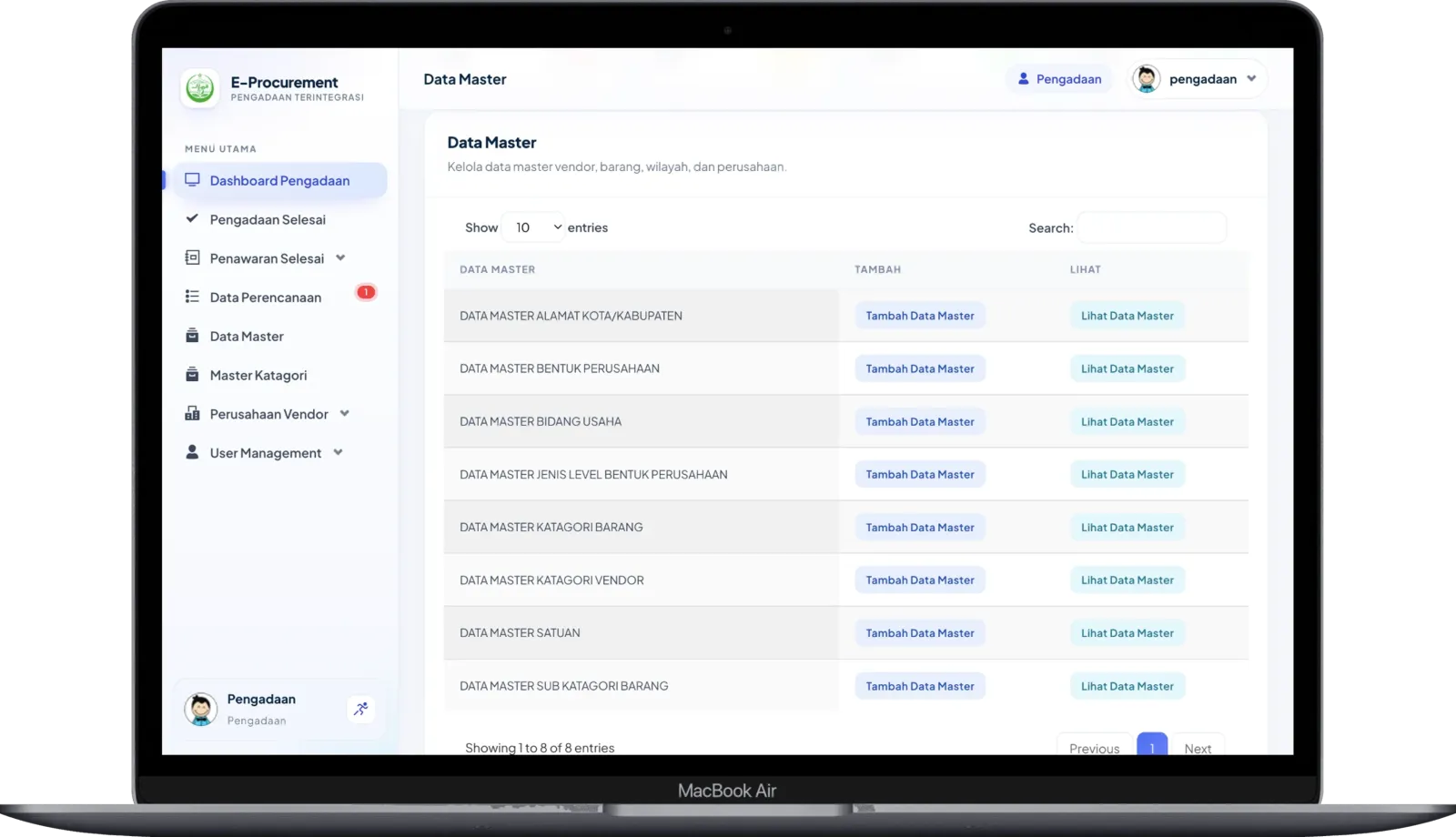Click the person icon beside User Management
This screenshot has height=837, width=1456.
(192, 452)
